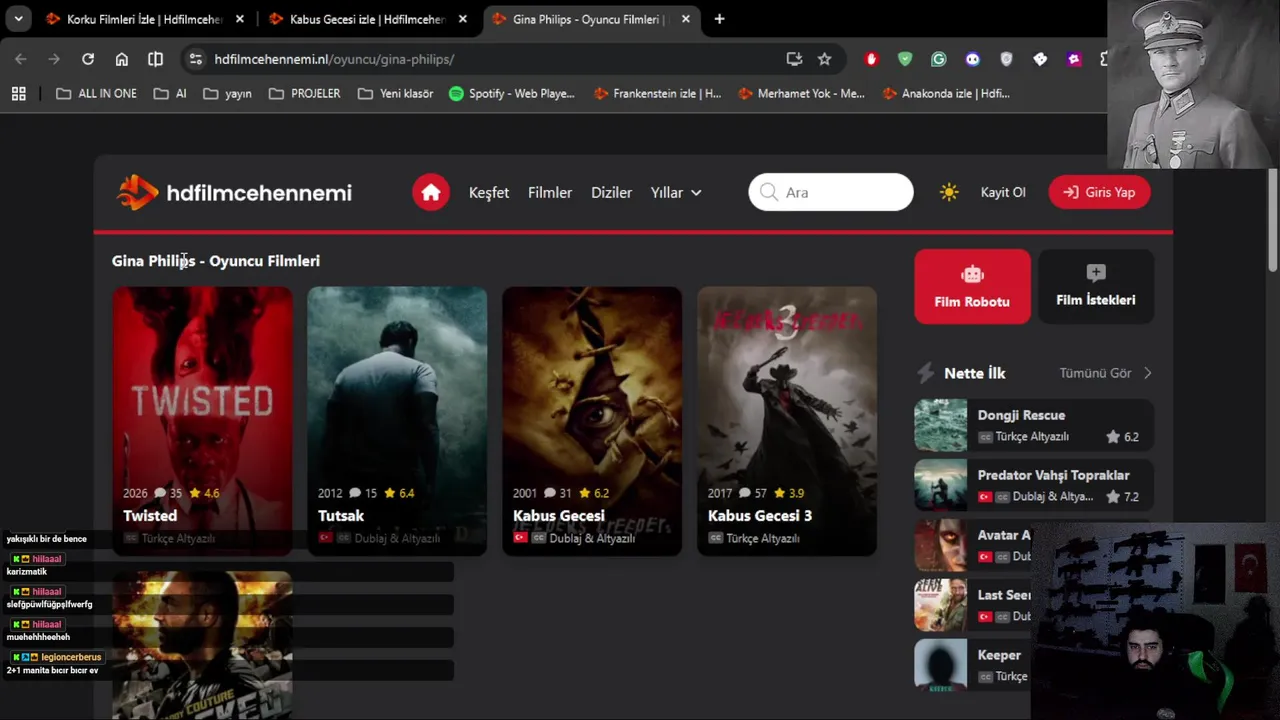Click the Gina Philips - Oyuncu Filmleri heading
Image resolution: width=1280 pixels, height=720 pixels.
(x=216, y=261)
